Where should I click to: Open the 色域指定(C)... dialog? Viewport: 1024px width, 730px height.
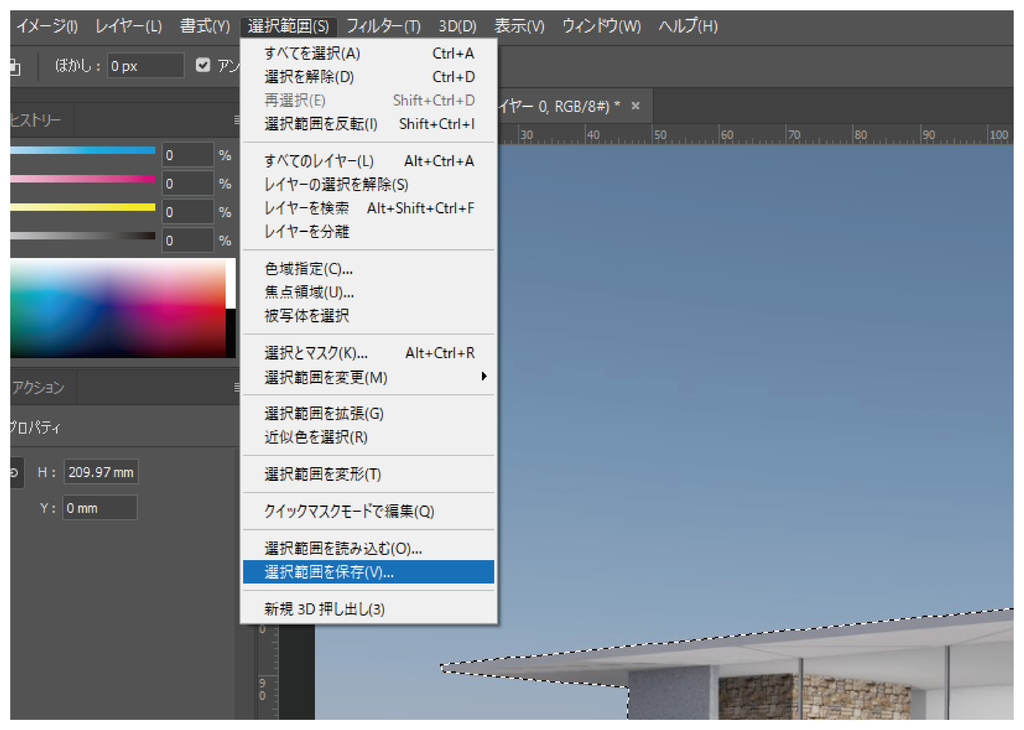tap(369, 269)
